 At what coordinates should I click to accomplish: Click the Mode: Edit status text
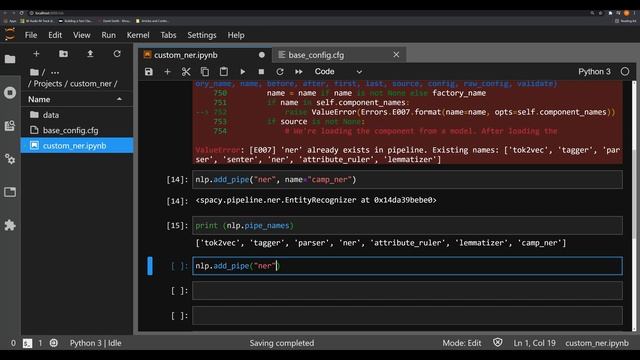pos(462,343)
